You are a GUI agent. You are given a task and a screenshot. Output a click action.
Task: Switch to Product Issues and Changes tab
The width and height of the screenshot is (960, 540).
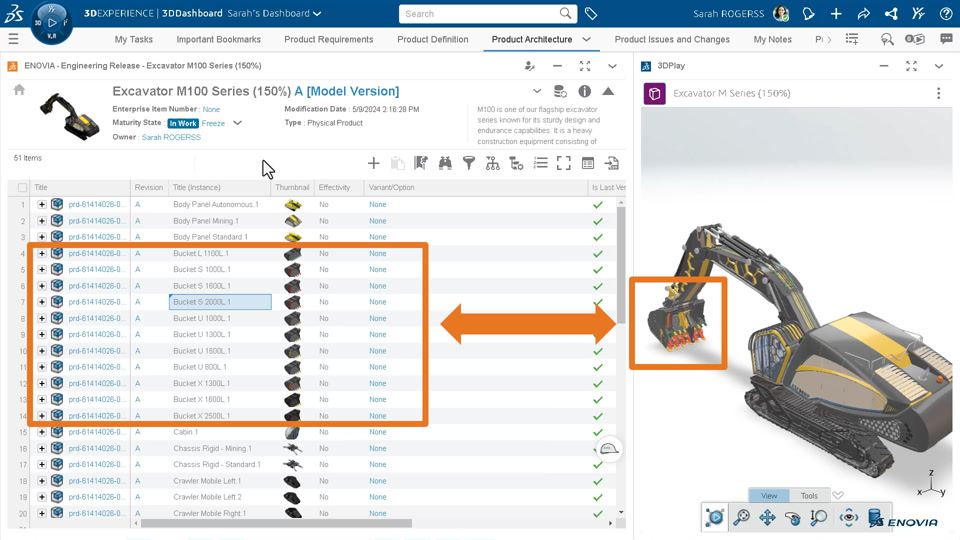tap(672, 39)
